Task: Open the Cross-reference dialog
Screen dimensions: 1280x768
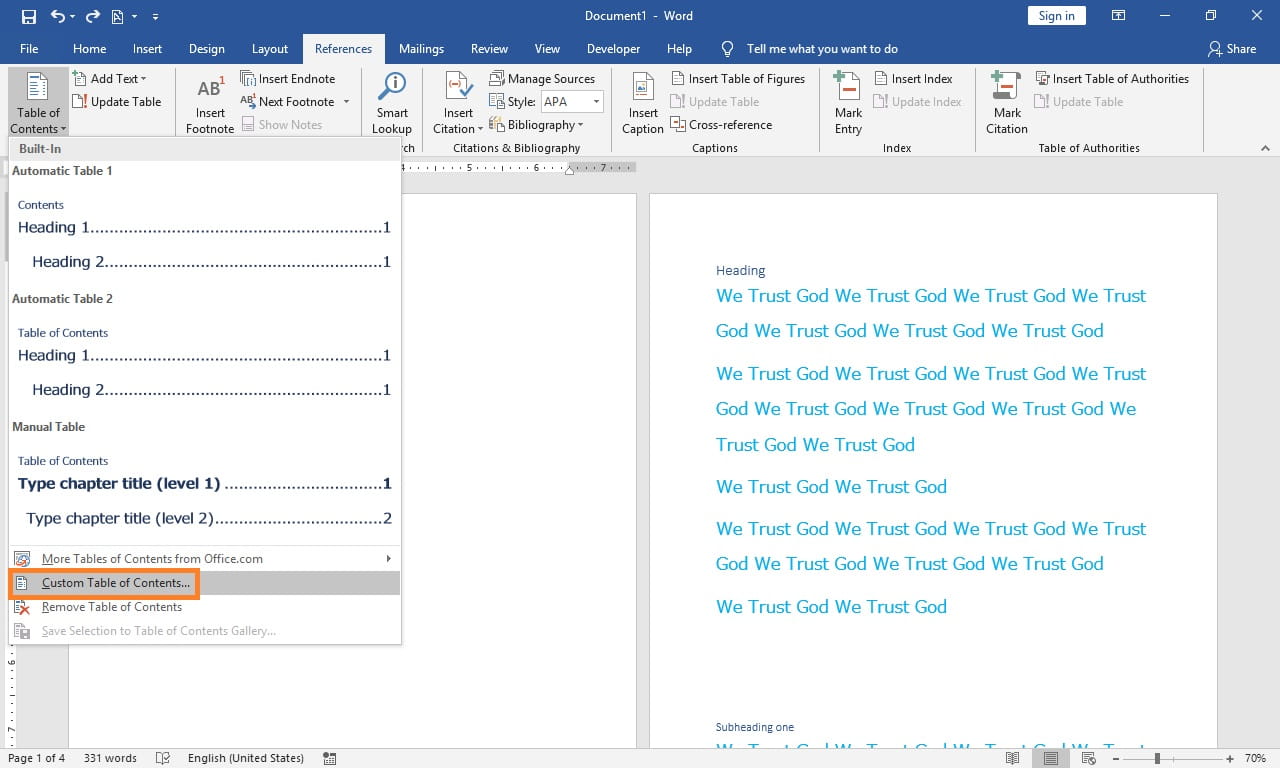Action: [722, 124]
